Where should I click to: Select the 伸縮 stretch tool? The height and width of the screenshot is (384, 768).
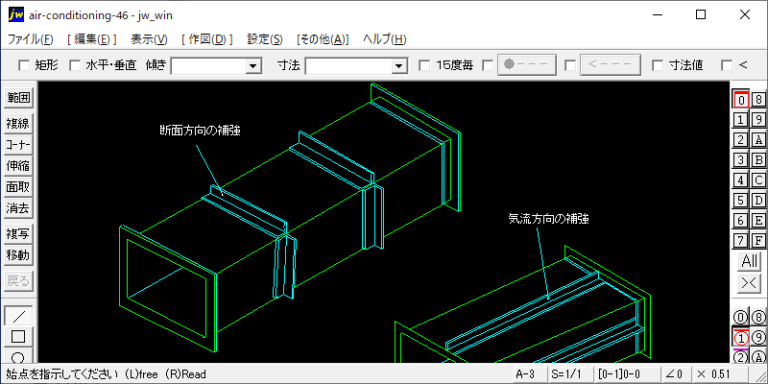click(18, 166)
